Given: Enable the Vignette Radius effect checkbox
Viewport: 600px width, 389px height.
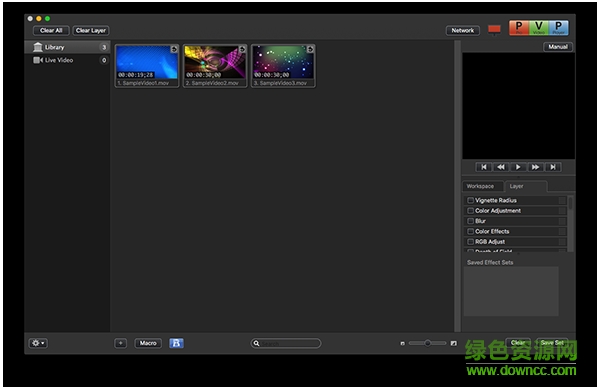Looking at the screenshot, I should coord(471,200).
